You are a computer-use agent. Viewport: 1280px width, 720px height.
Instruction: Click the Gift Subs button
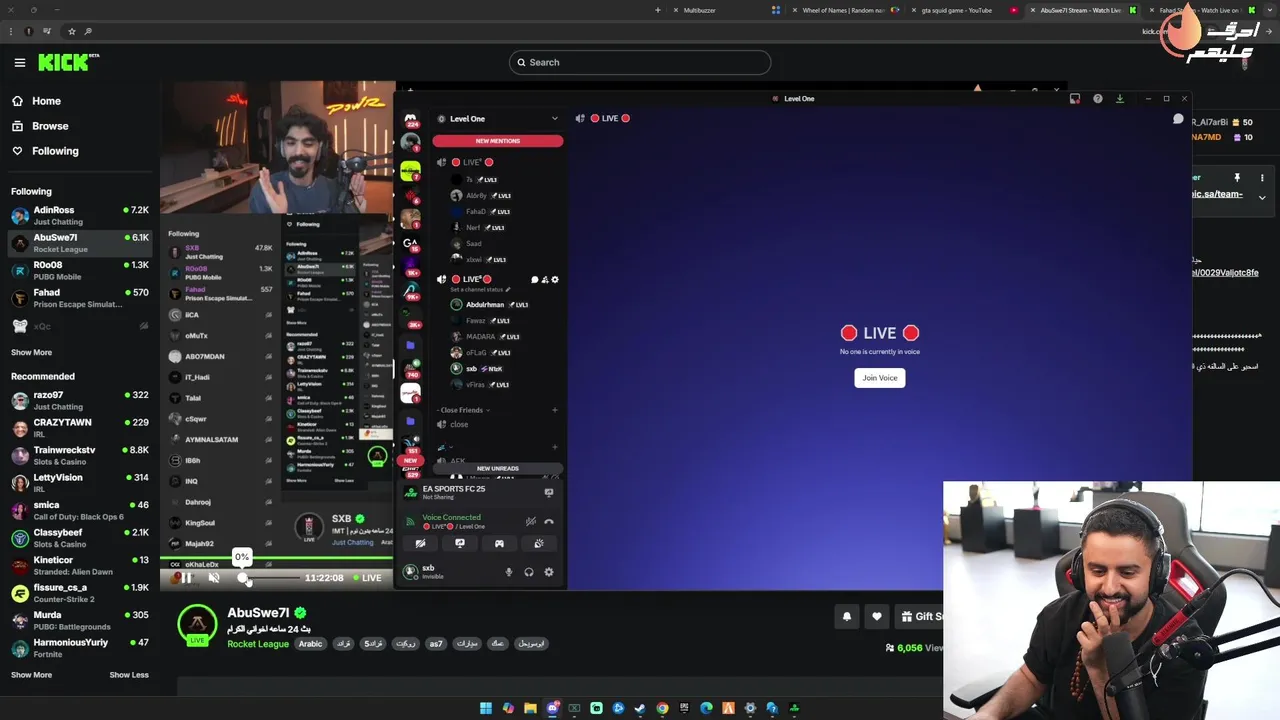click(920, 617)
